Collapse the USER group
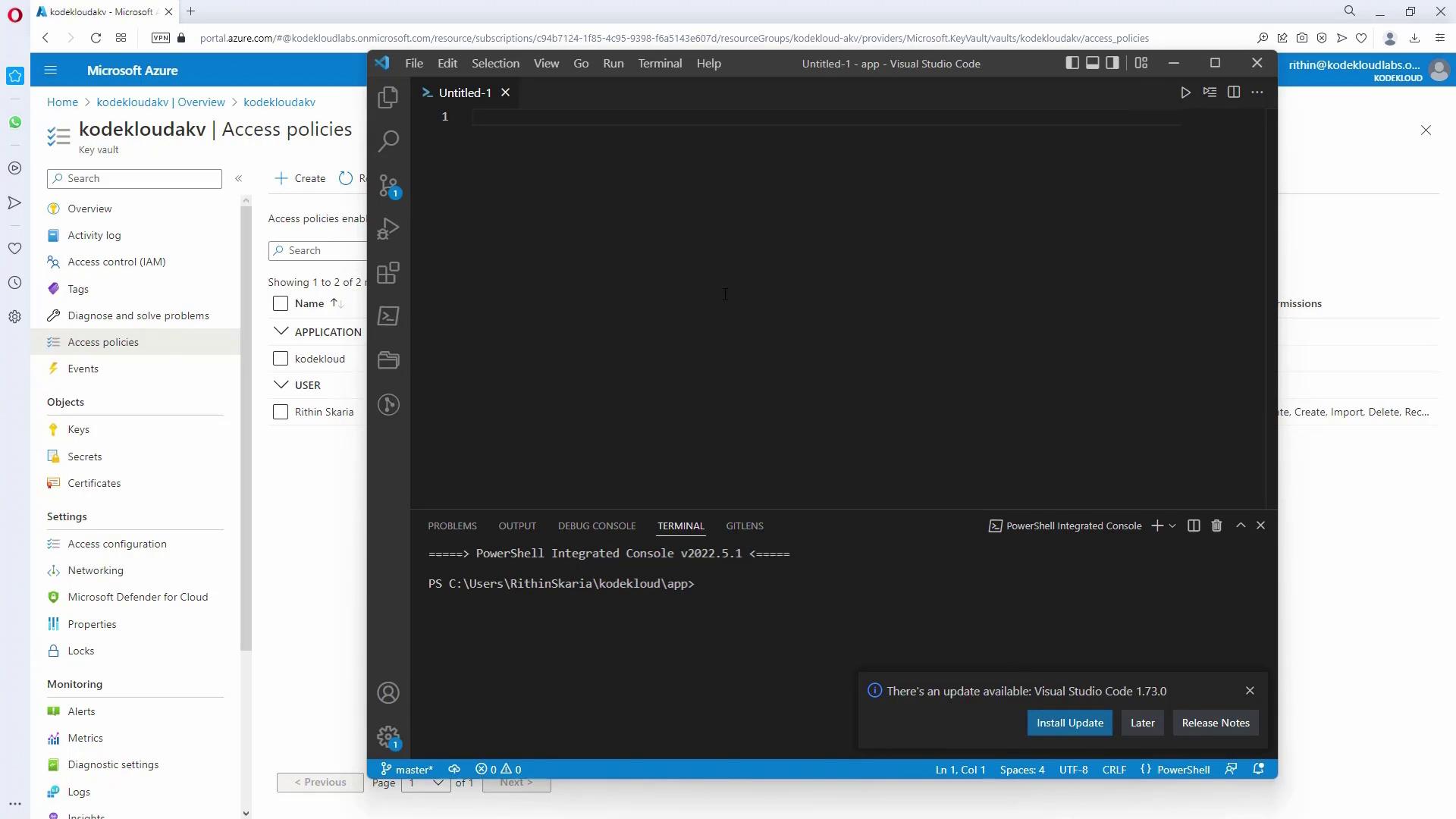This screenshot has width=1456, height=819. click(x=281, y=384)
